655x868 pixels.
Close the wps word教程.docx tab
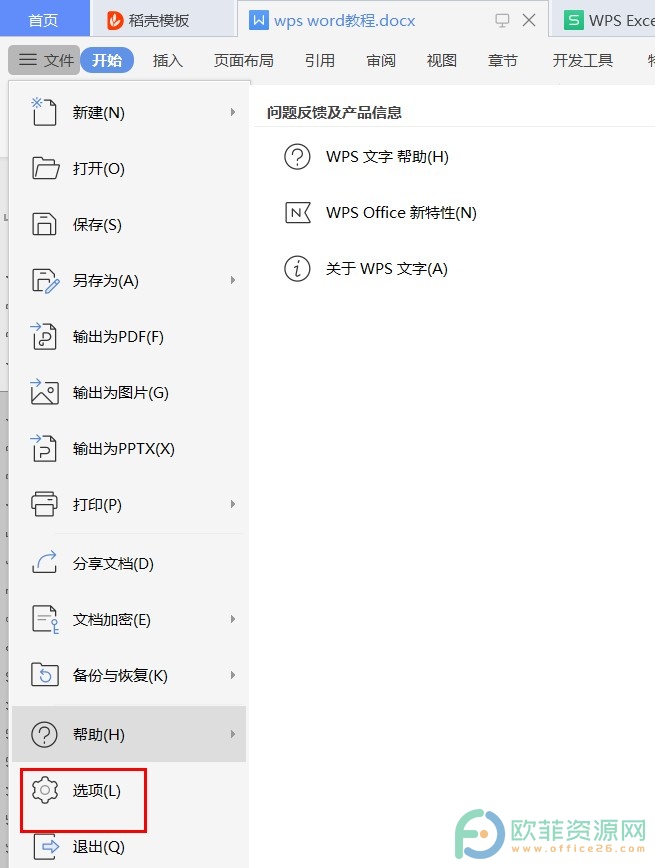(x=529, y=20)
